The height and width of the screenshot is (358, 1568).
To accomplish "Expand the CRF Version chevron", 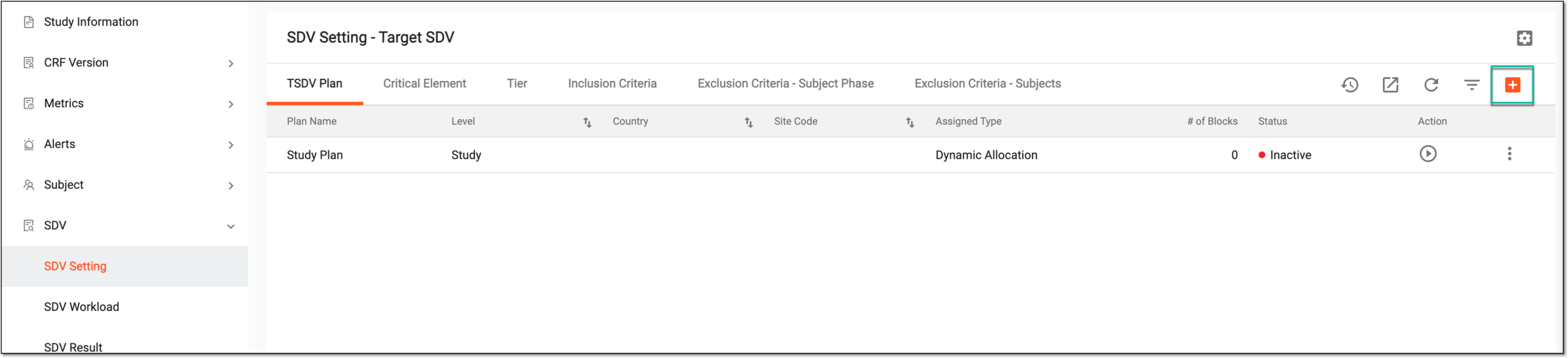I will tap(231, 63).
